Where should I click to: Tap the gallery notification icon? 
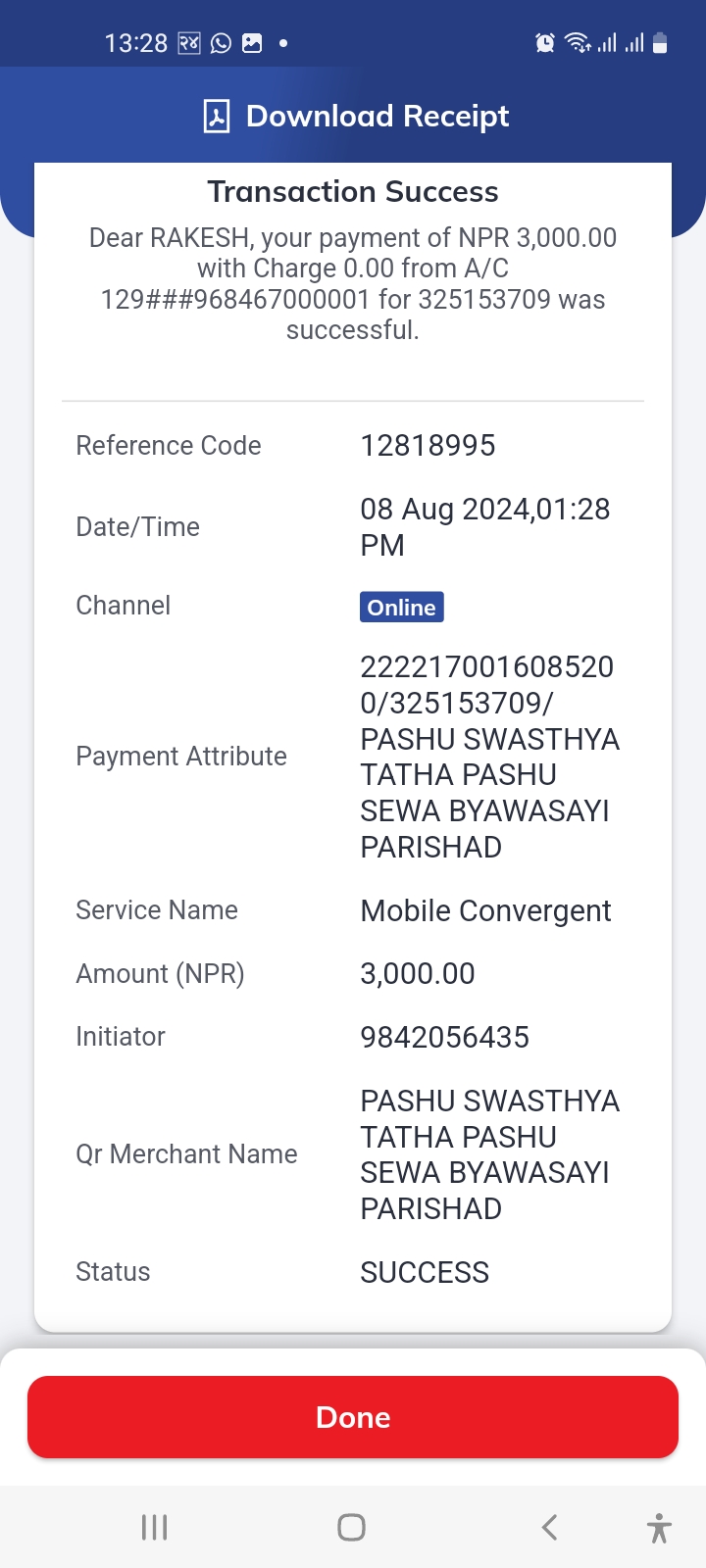(x=252, y=43)
